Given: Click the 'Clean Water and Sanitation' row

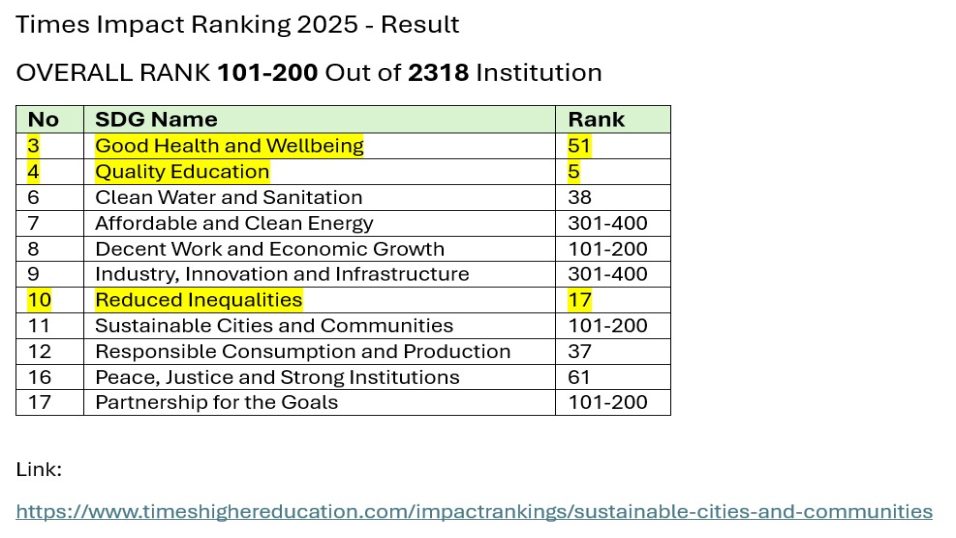Looking at the screenshot, I should point(343,198).
